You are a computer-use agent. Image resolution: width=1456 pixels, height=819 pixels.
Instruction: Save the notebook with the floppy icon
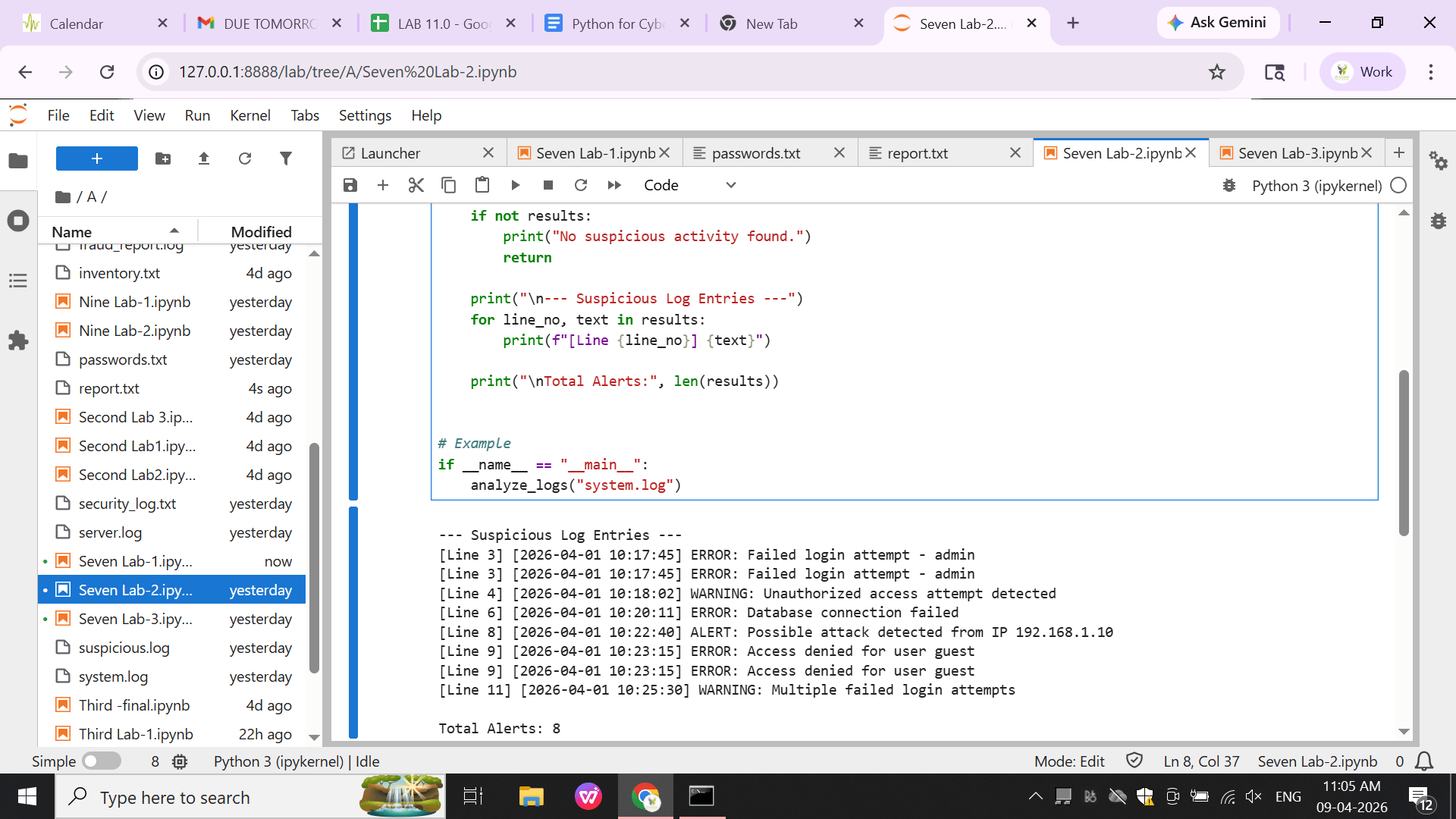[x=350, y=185]
